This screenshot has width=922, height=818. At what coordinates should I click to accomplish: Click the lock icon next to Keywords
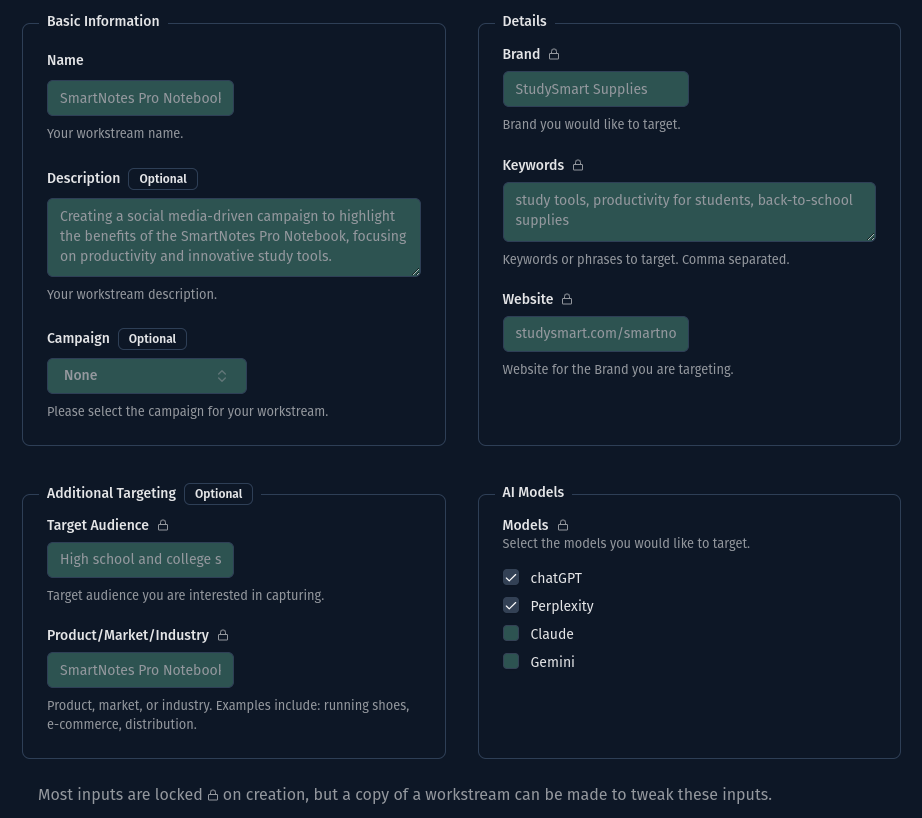coord(578,165)
